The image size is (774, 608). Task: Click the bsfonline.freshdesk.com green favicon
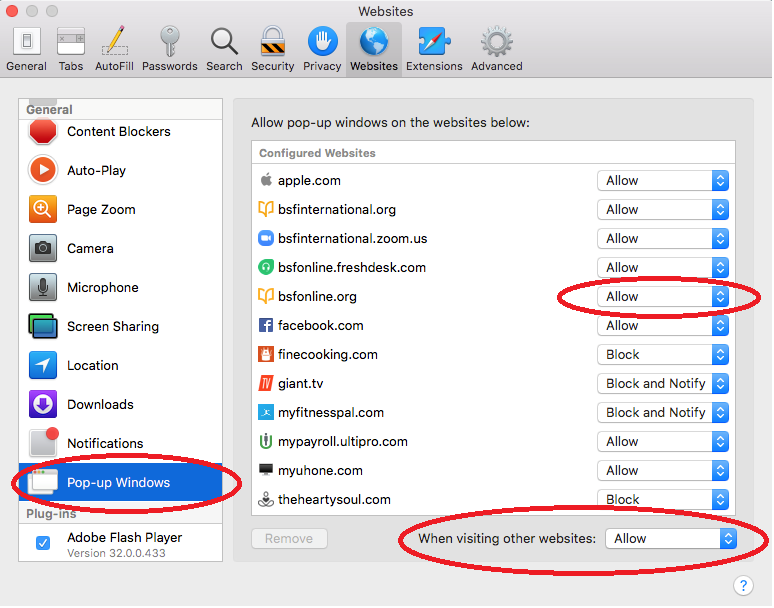[x=266, y=267]
